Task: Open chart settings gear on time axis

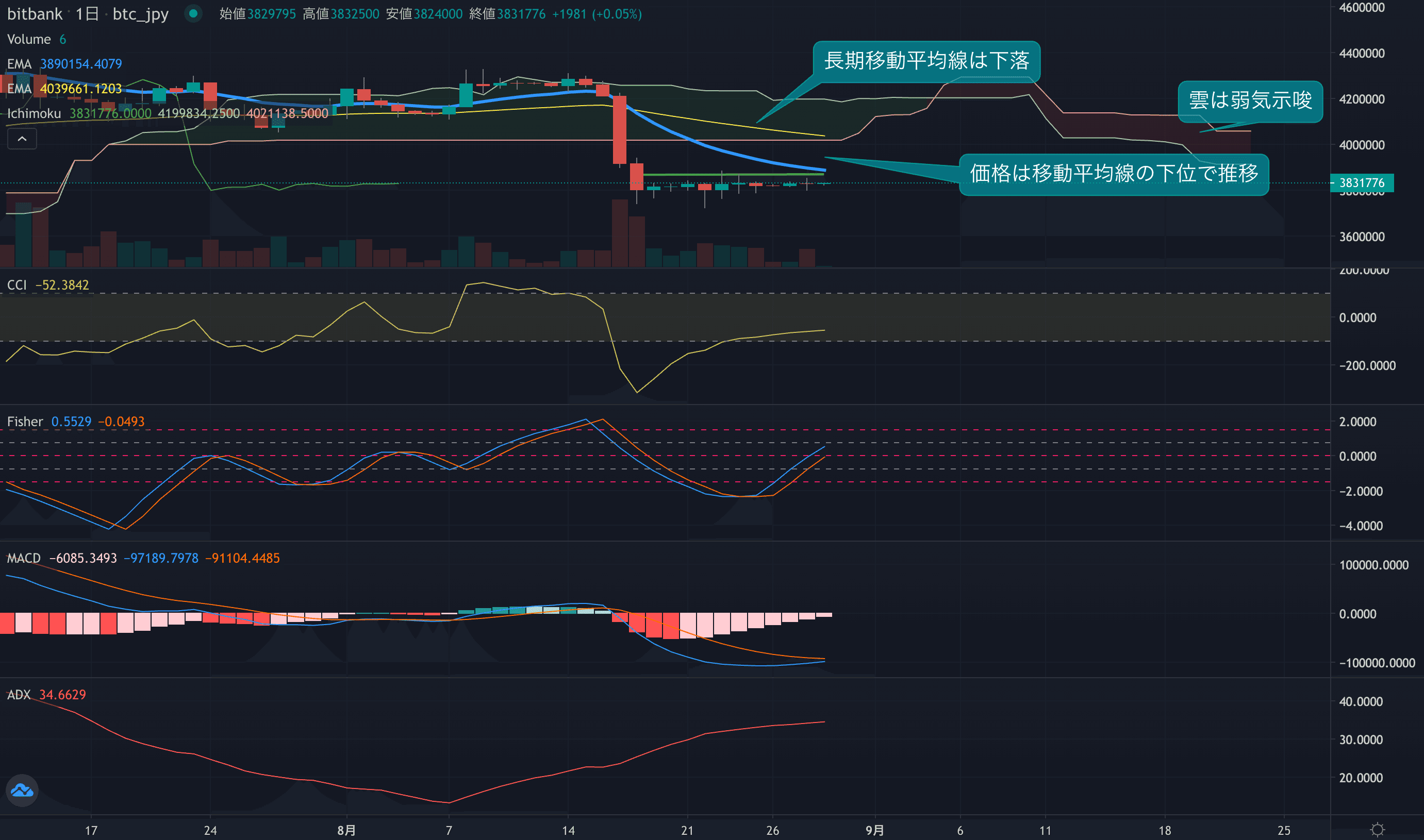Action: coord(1377,830)
